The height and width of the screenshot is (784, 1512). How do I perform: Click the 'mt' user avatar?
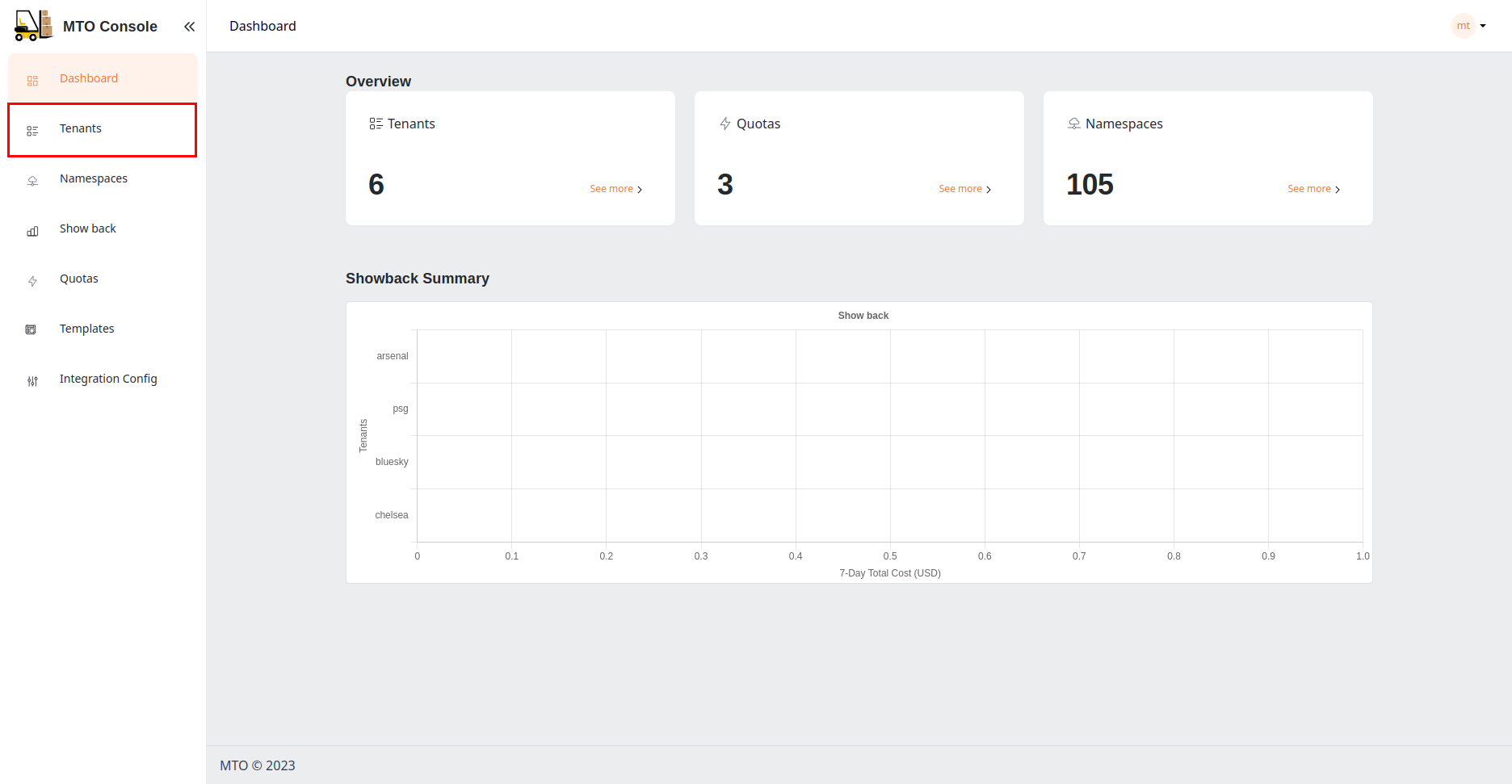[x=1463, y=26]
